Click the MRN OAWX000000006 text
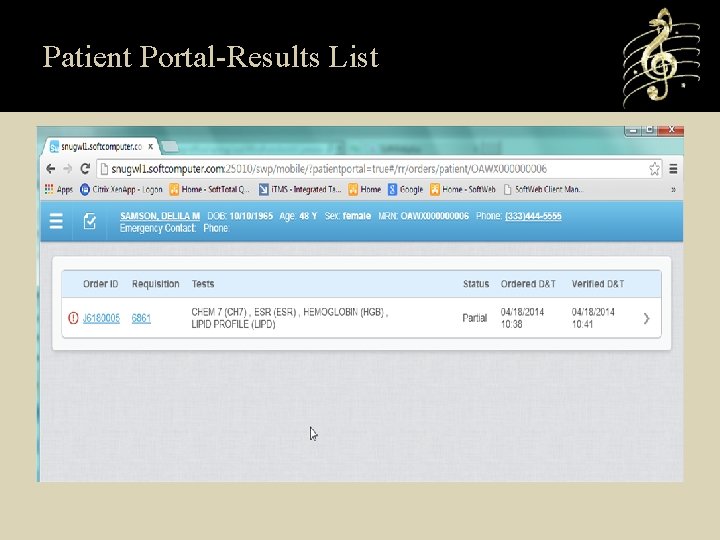 point(423,216)
